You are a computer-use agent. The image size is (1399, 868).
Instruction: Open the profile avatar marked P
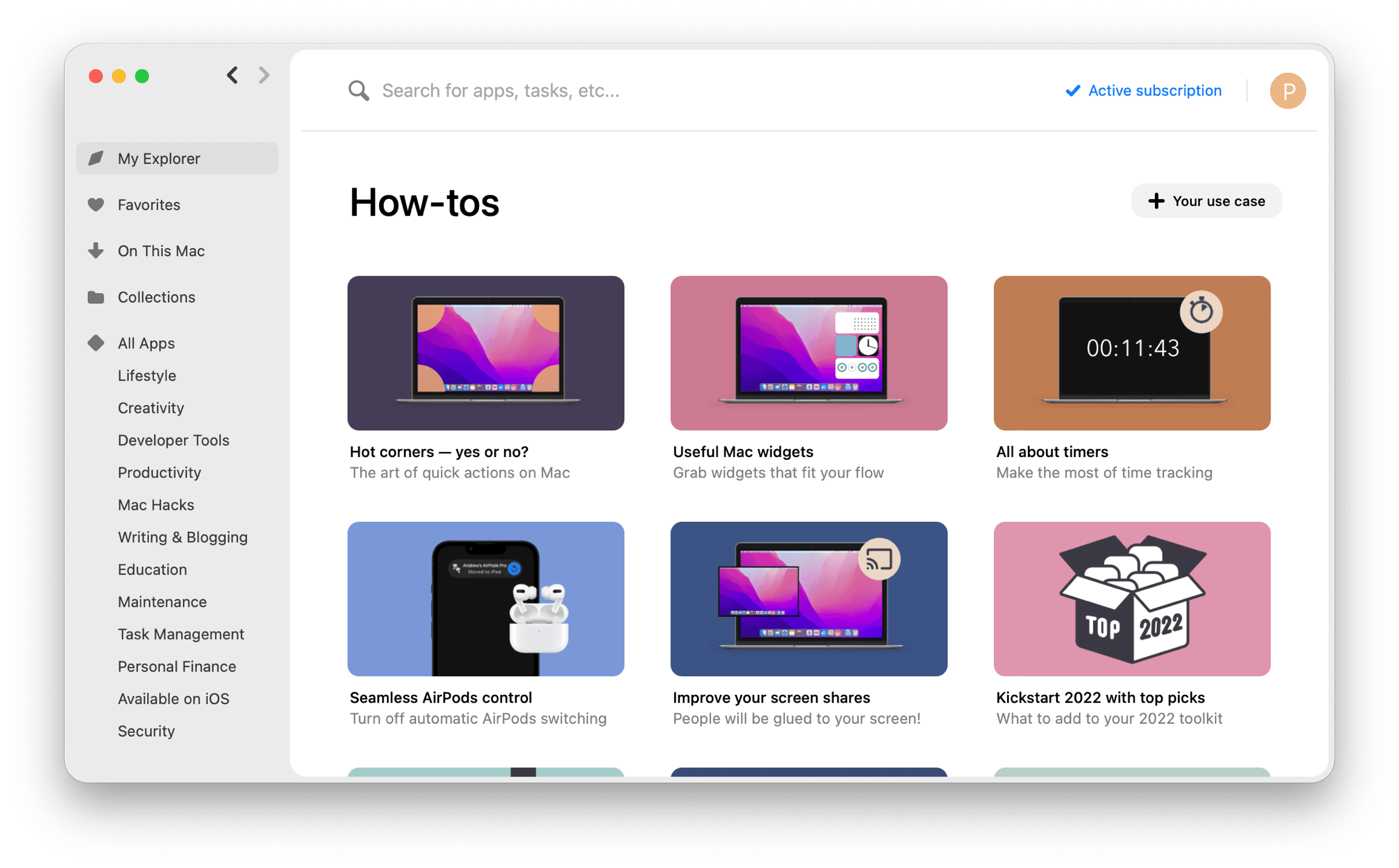[1288, 90]
